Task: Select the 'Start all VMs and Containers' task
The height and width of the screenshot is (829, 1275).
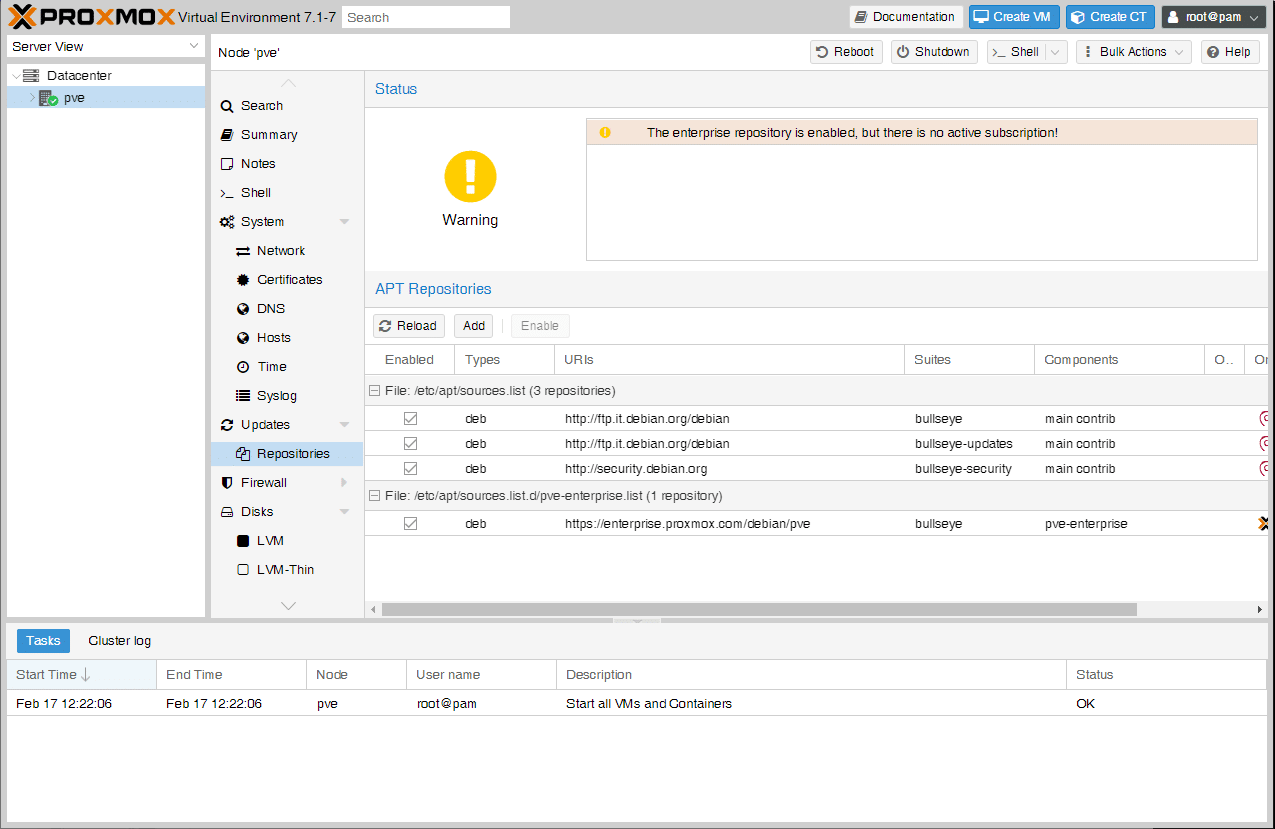Action: click(x=637, y=704)
